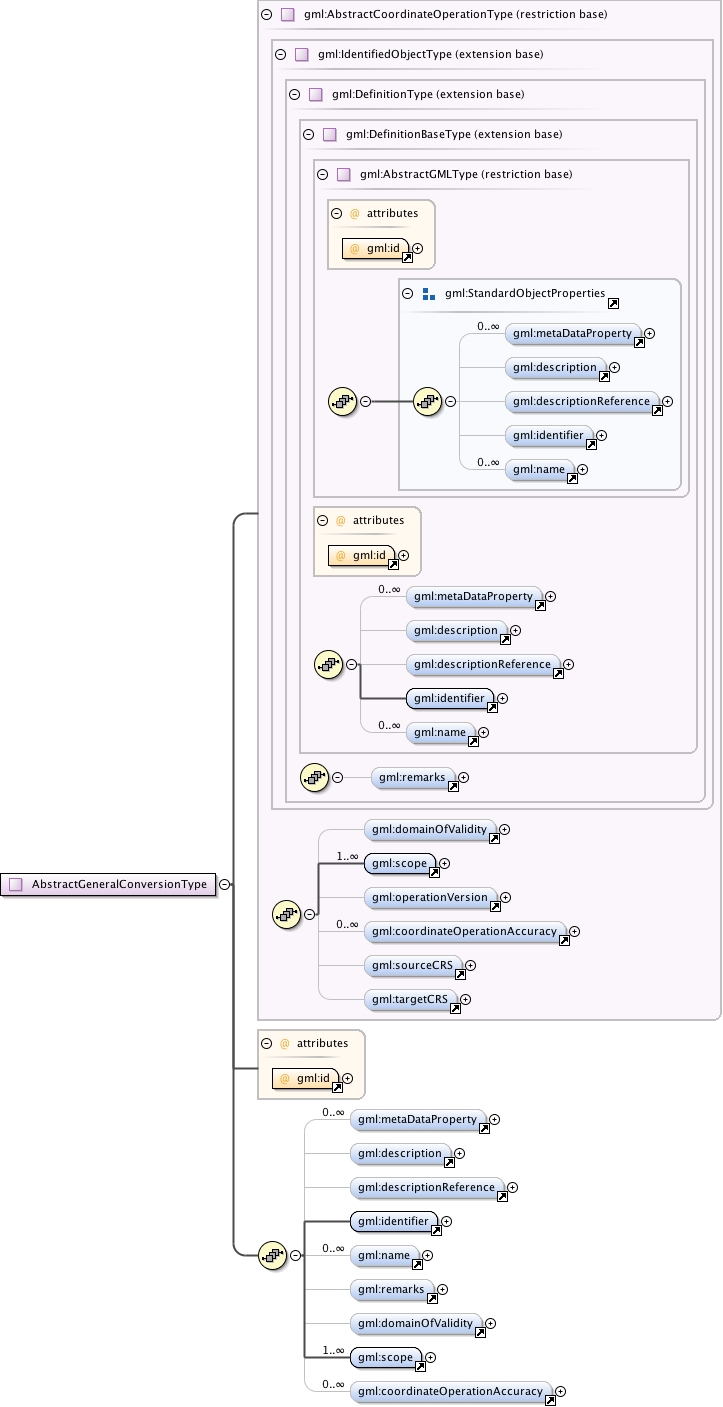Click the gml:IdentifiedObjectType purple type icon

(x=302, y=54)
